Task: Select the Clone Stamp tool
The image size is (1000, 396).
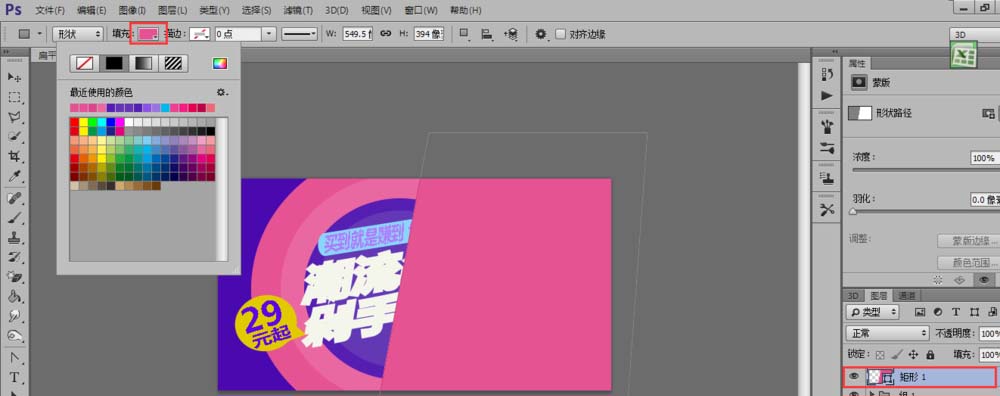Action: (x=14, y=238)
